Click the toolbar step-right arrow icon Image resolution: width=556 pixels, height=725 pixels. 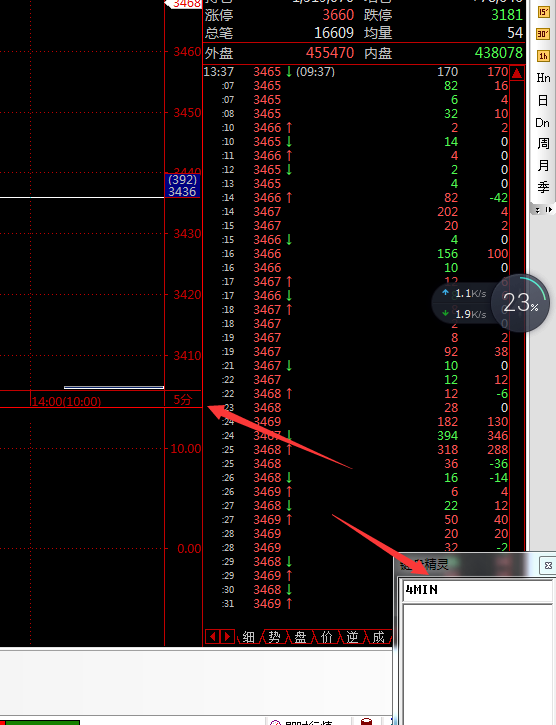point(549,210)
